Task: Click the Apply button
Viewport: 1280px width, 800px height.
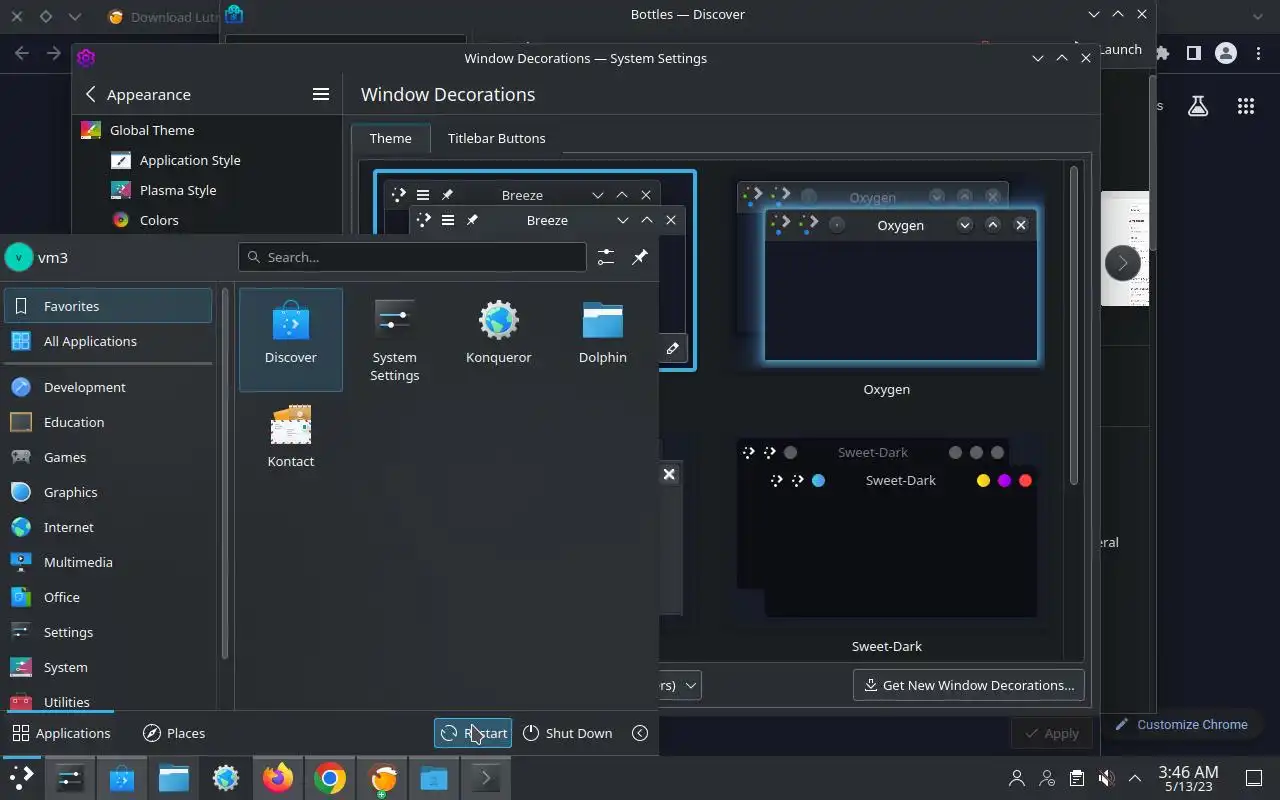Action: pyautogui.click(x=1051, y=733)
